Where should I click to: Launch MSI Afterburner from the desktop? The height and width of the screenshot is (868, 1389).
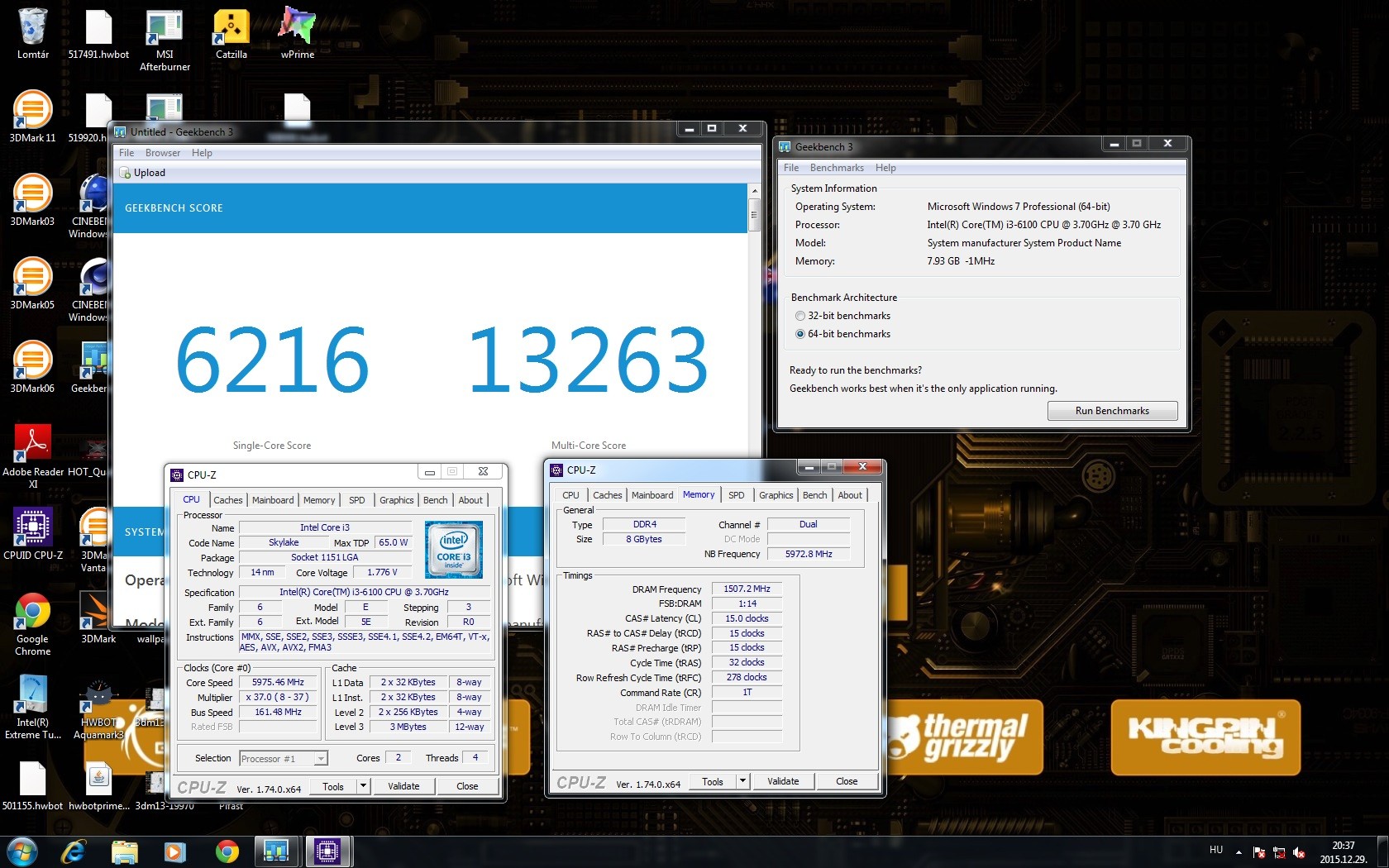click(165, 40)
